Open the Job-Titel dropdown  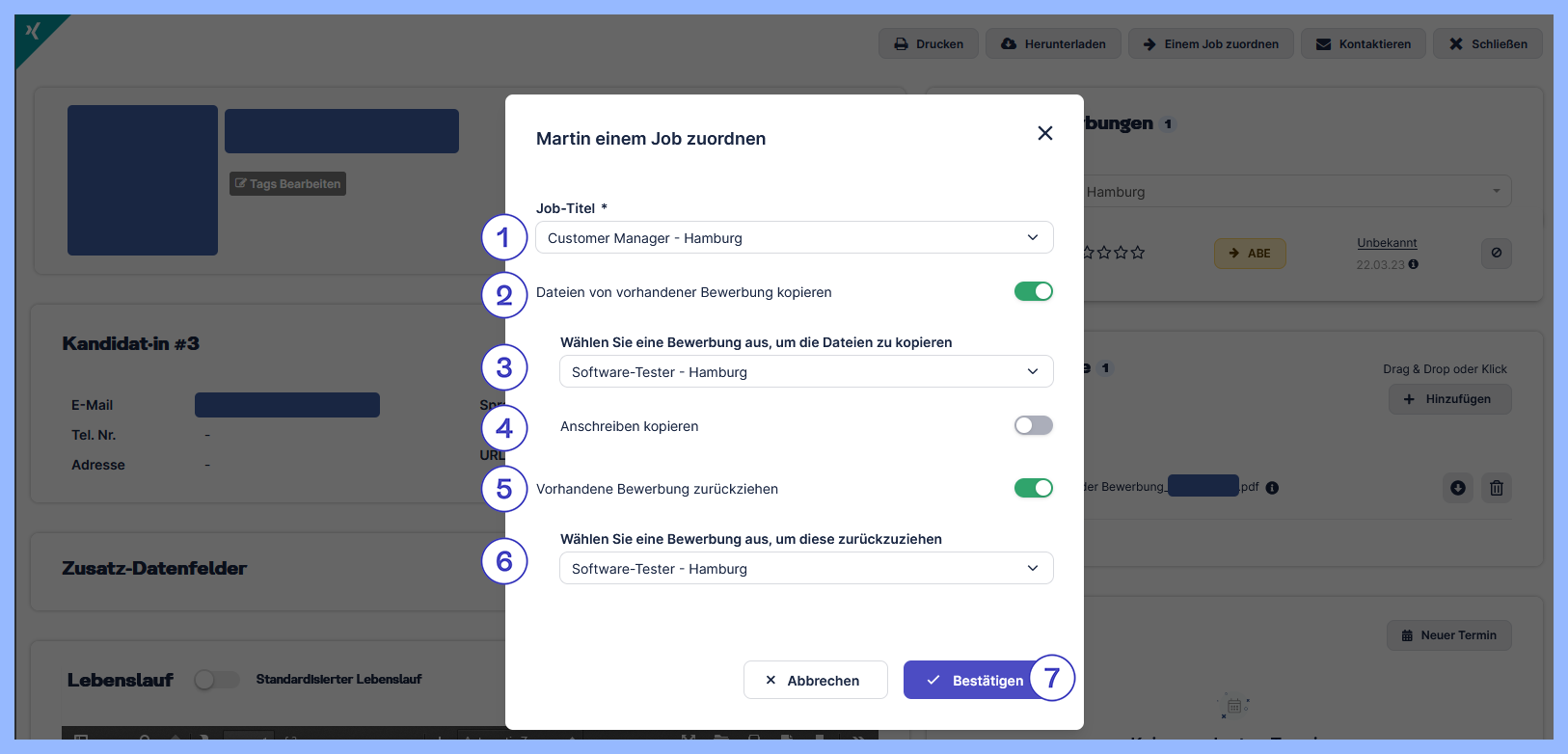[794, 238]
